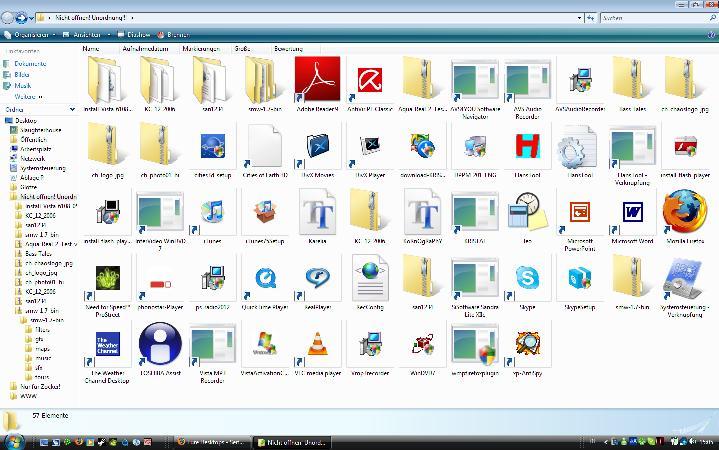Click the Brennen burn button
This screenshot has width=719, height=450.
click(x=173, y=34)
